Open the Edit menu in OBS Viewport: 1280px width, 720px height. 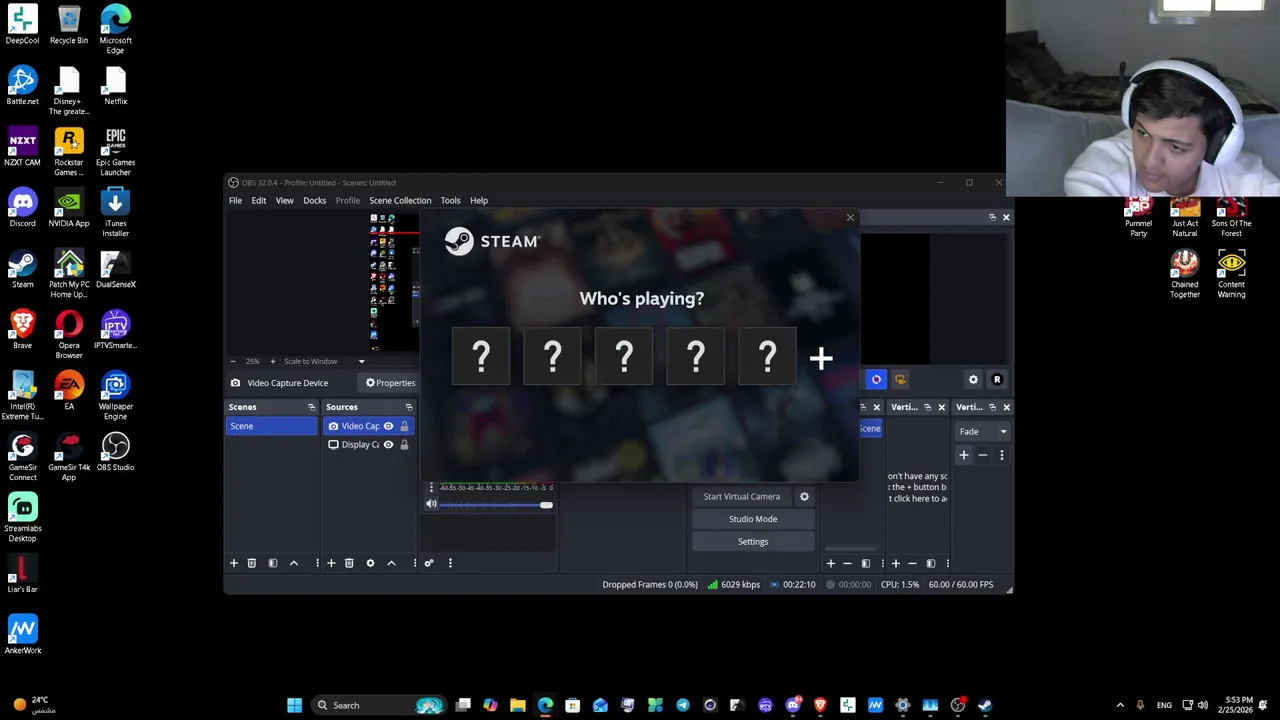(259, 200)
